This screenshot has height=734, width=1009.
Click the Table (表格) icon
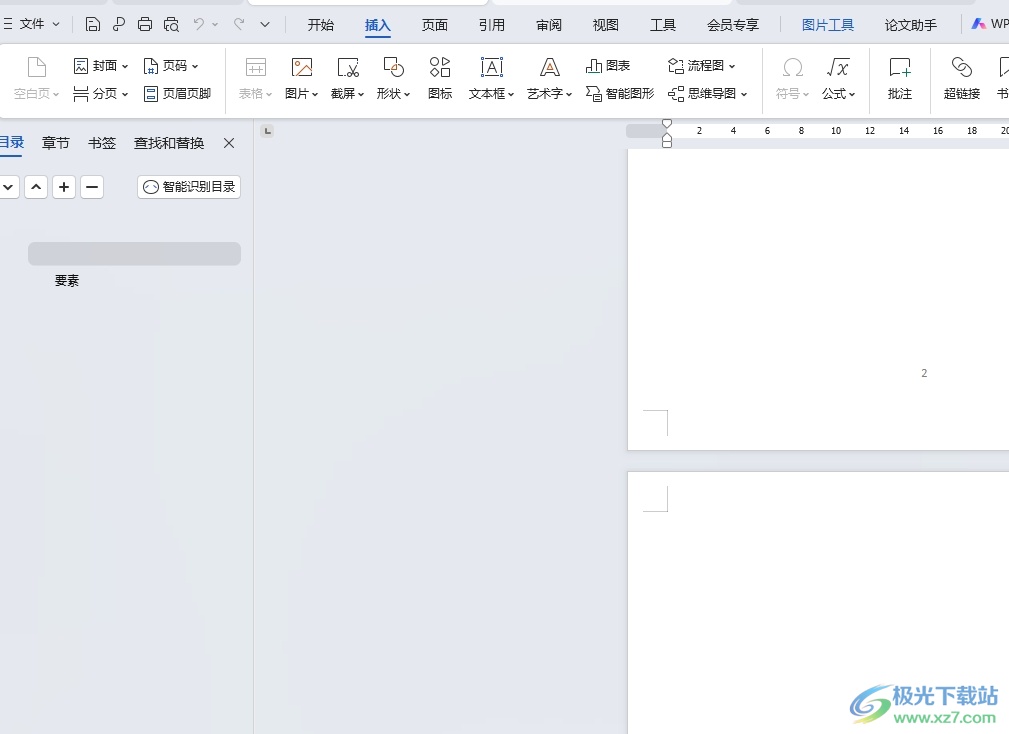(x=255, y=68)
